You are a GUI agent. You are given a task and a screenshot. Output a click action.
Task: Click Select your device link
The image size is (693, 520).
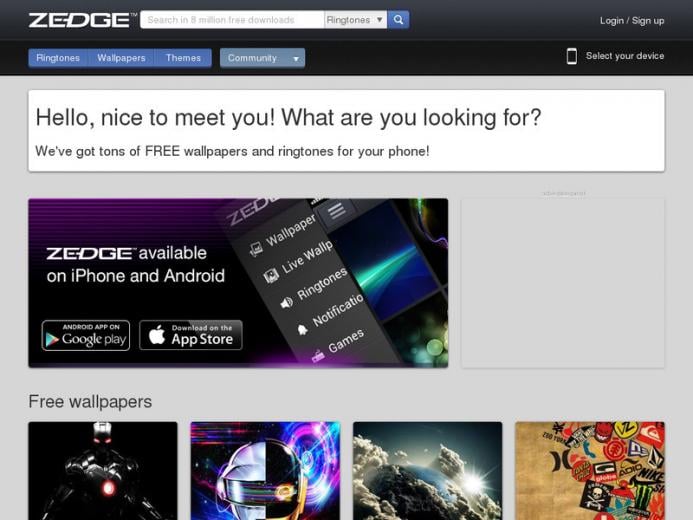pos(624,56)
